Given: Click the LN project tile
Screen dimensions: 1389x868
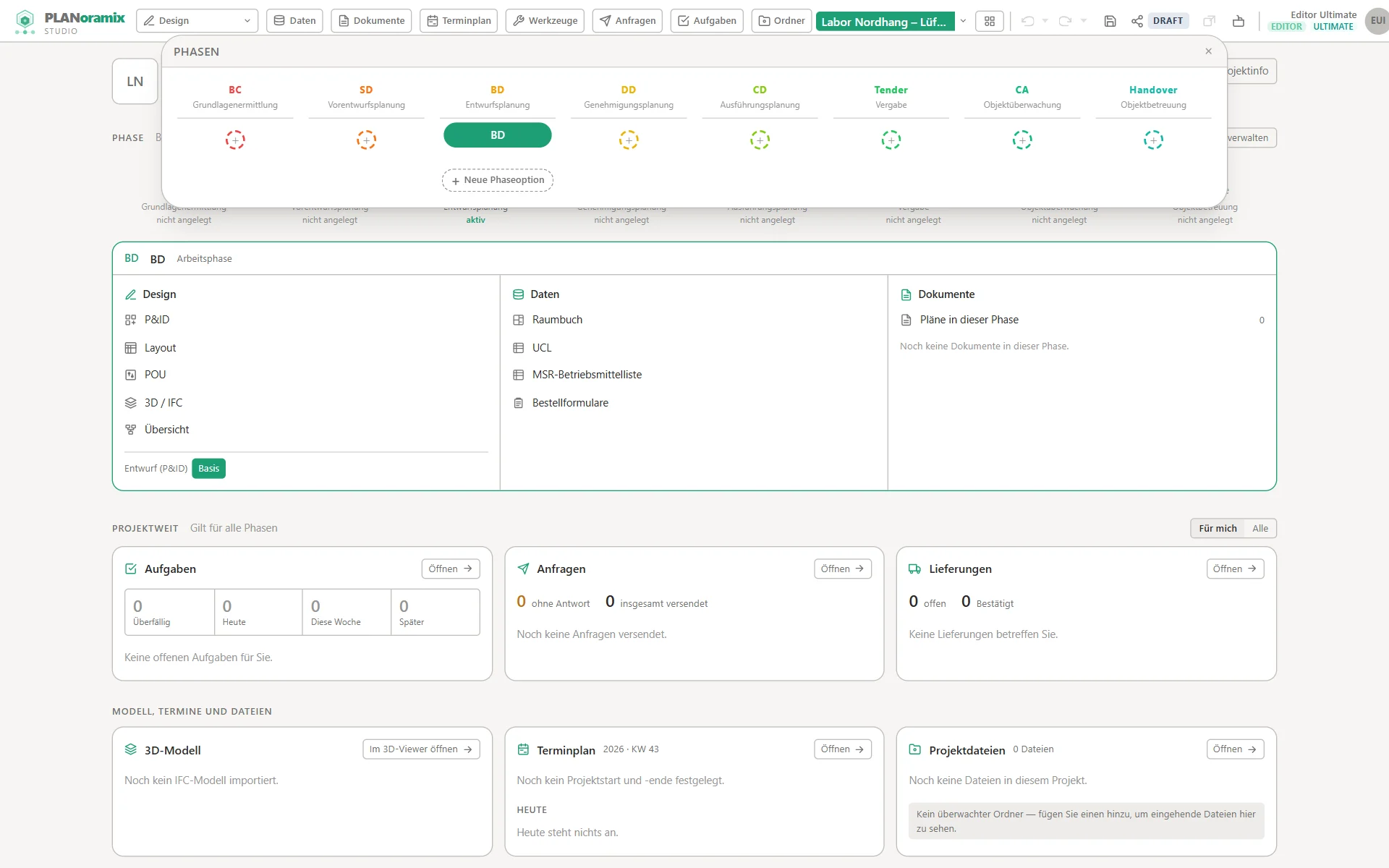Looking at the screenshot, I should pyautogui.click(x=135, y=82).
